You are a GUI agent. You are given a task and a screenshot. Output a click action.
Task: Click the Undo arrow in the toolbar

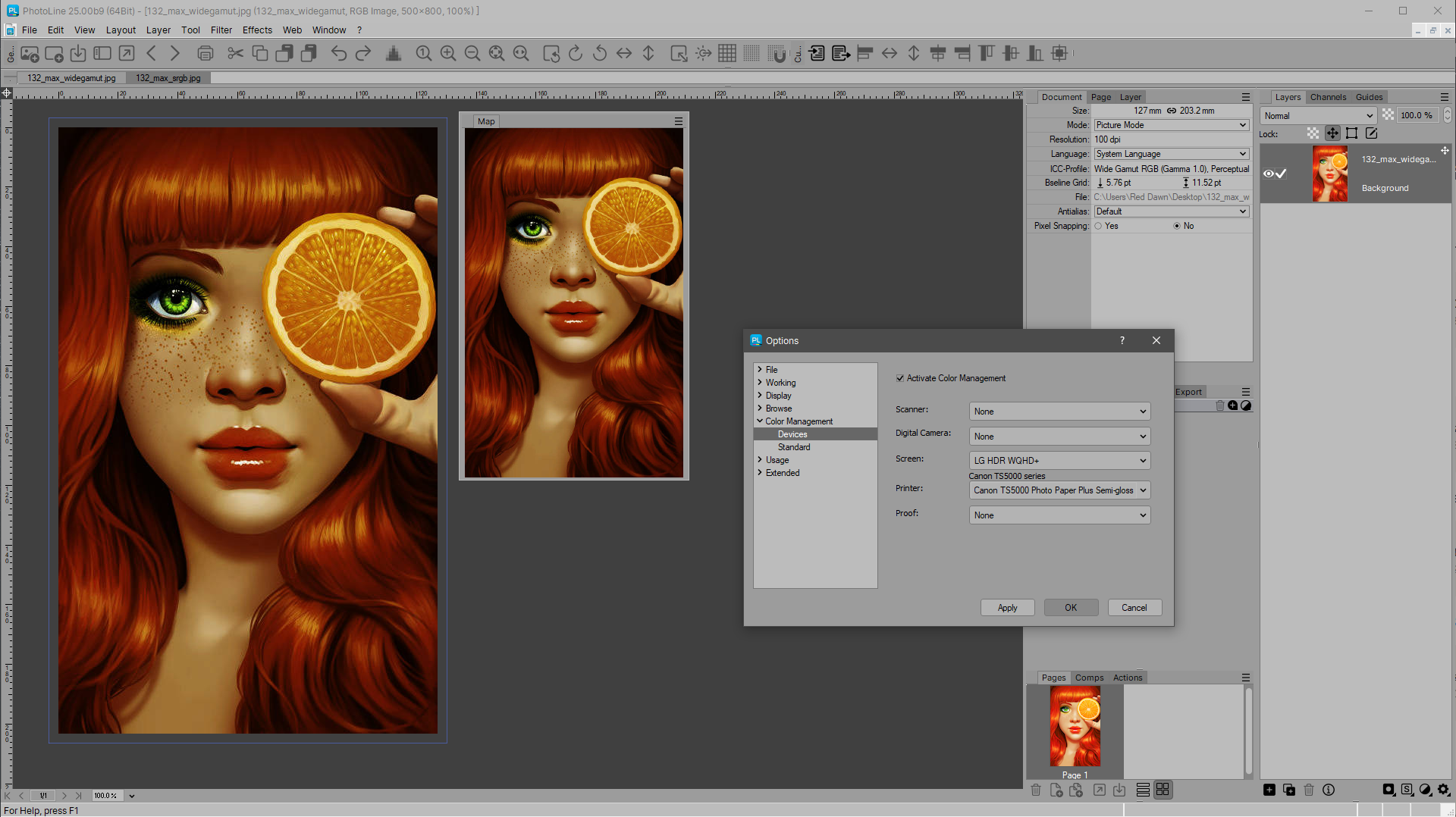click(338, 53)
